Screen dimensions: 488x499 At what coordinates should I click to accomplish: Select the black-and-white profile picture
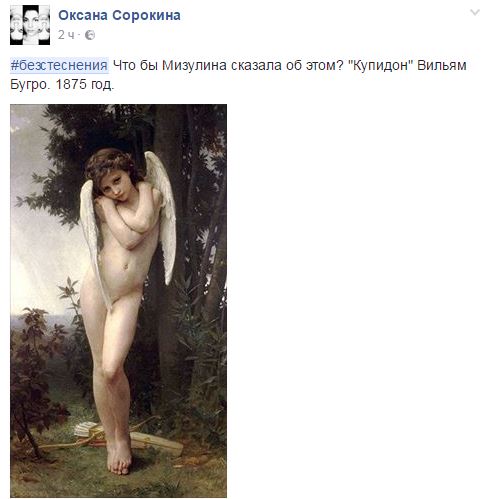(30, 25)
